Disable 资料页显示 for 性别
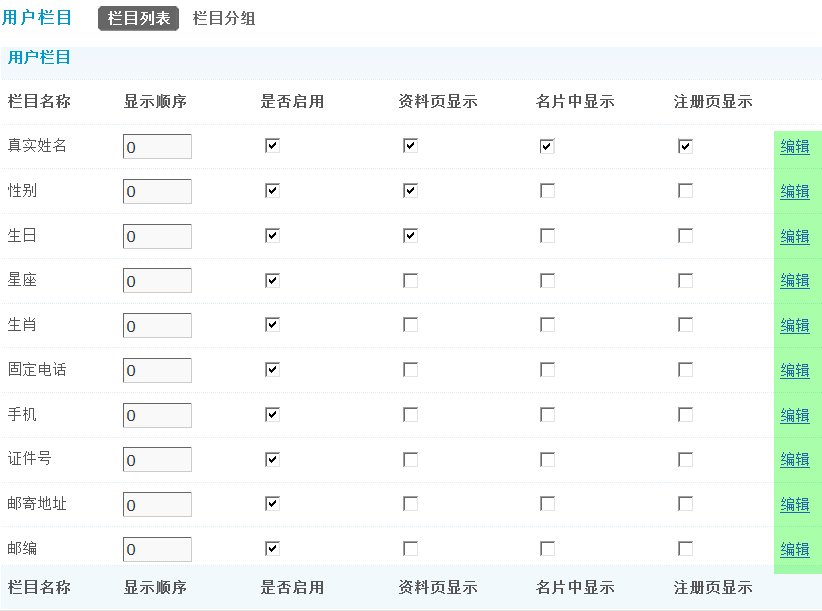822x611 pixels. [x=410, y=190]
